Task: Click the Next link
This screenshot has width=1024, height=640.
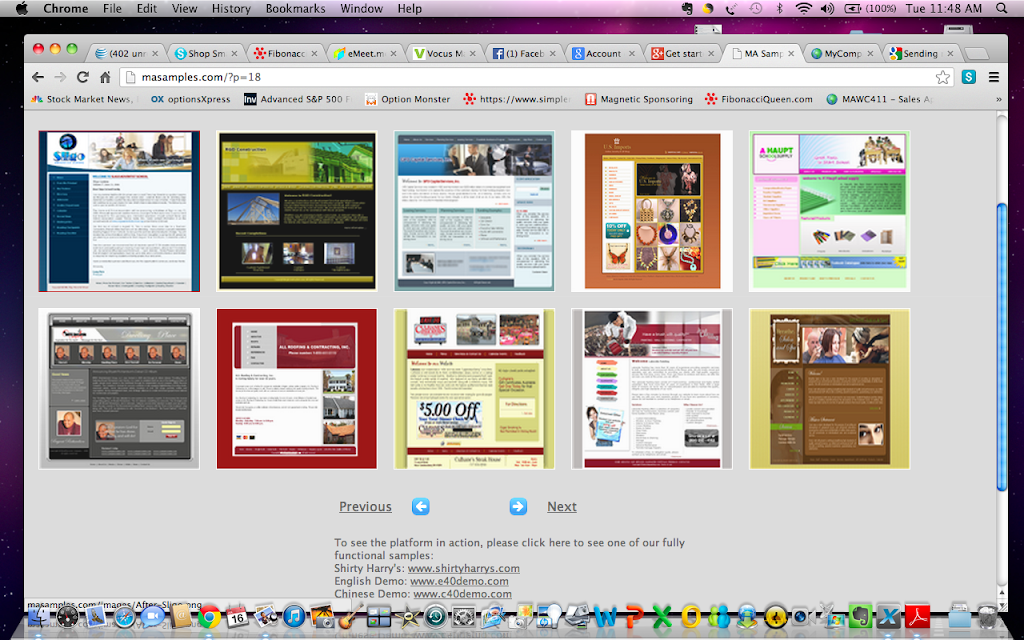Action: click(x=562, y=507)
